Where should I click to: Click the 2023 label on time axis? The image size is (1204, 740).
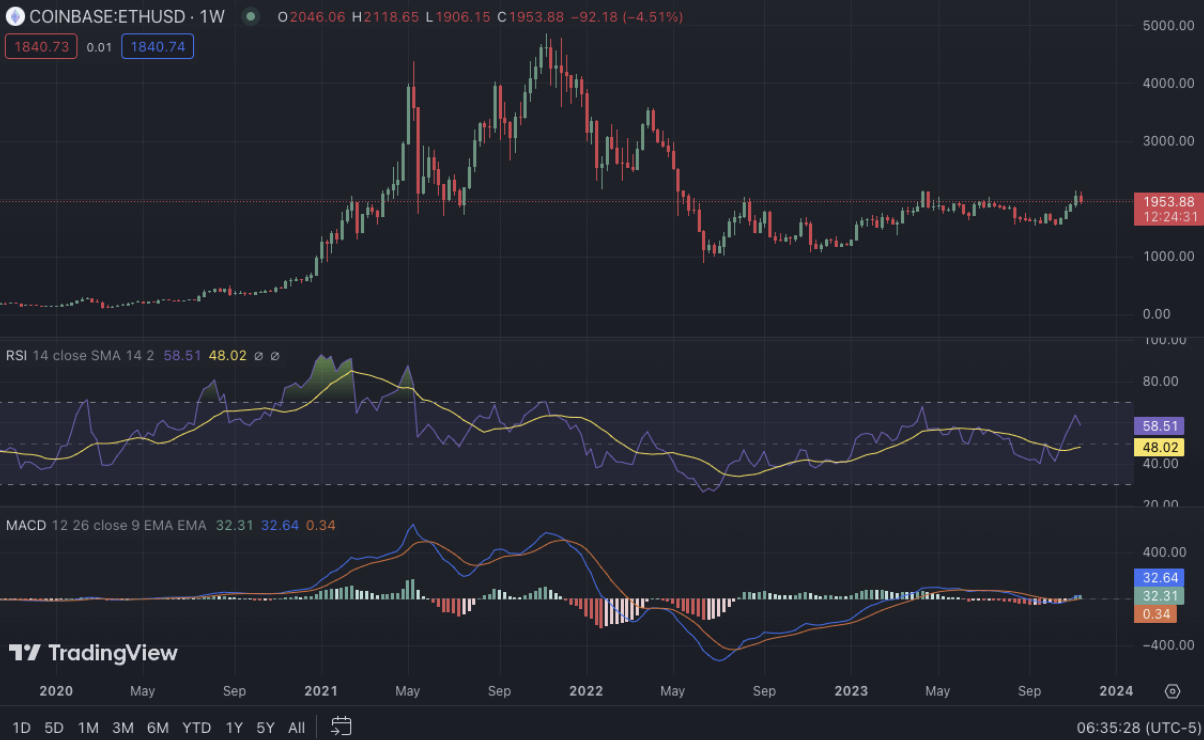click(850, 691)
